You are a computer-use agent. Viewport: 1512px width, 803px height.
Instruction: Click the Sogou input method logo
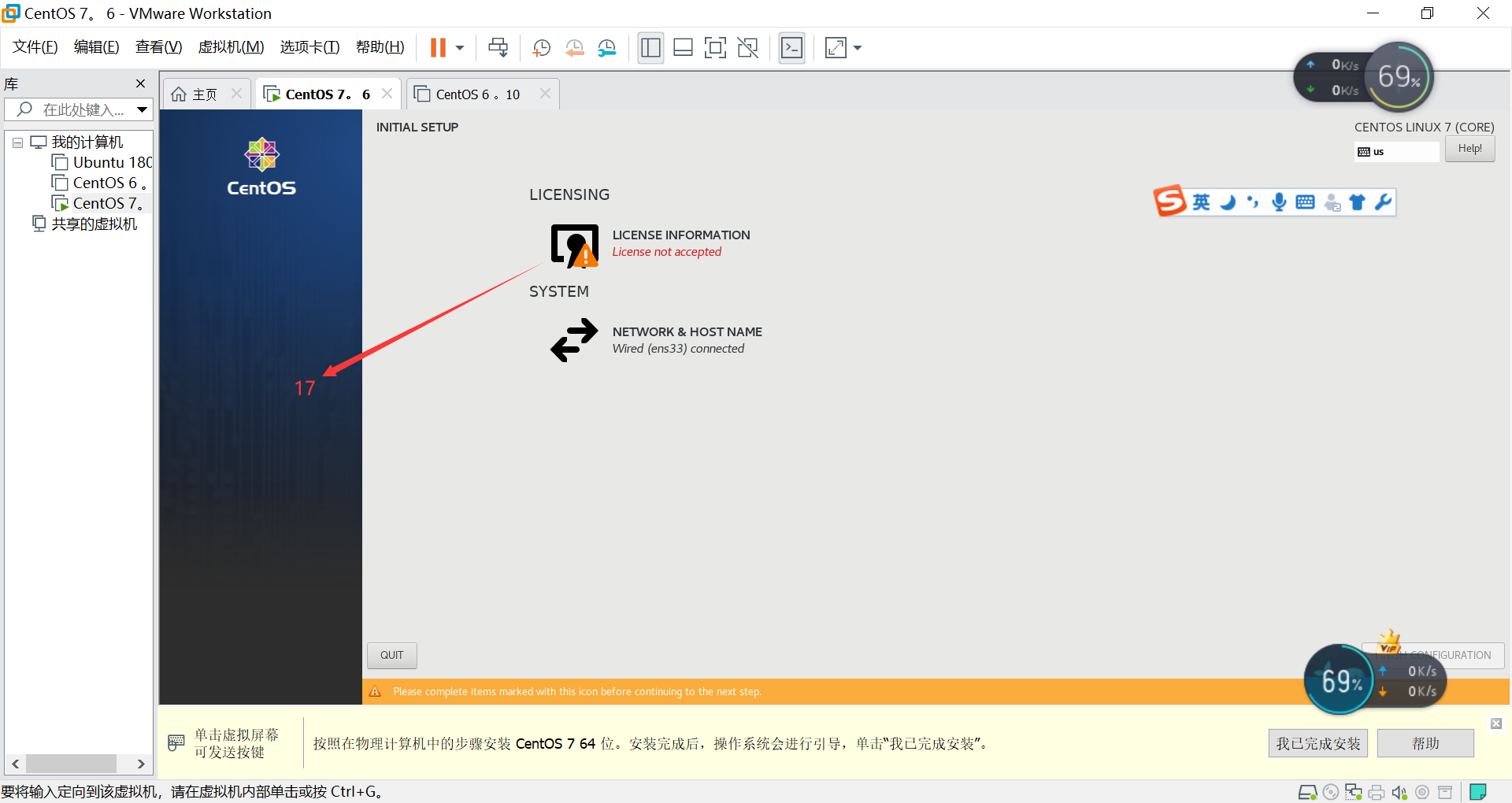(x=1169, y=201)
